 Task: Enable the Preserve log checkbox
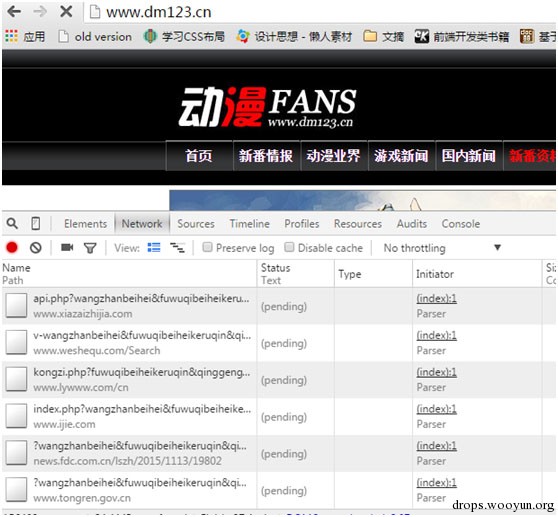207,247
